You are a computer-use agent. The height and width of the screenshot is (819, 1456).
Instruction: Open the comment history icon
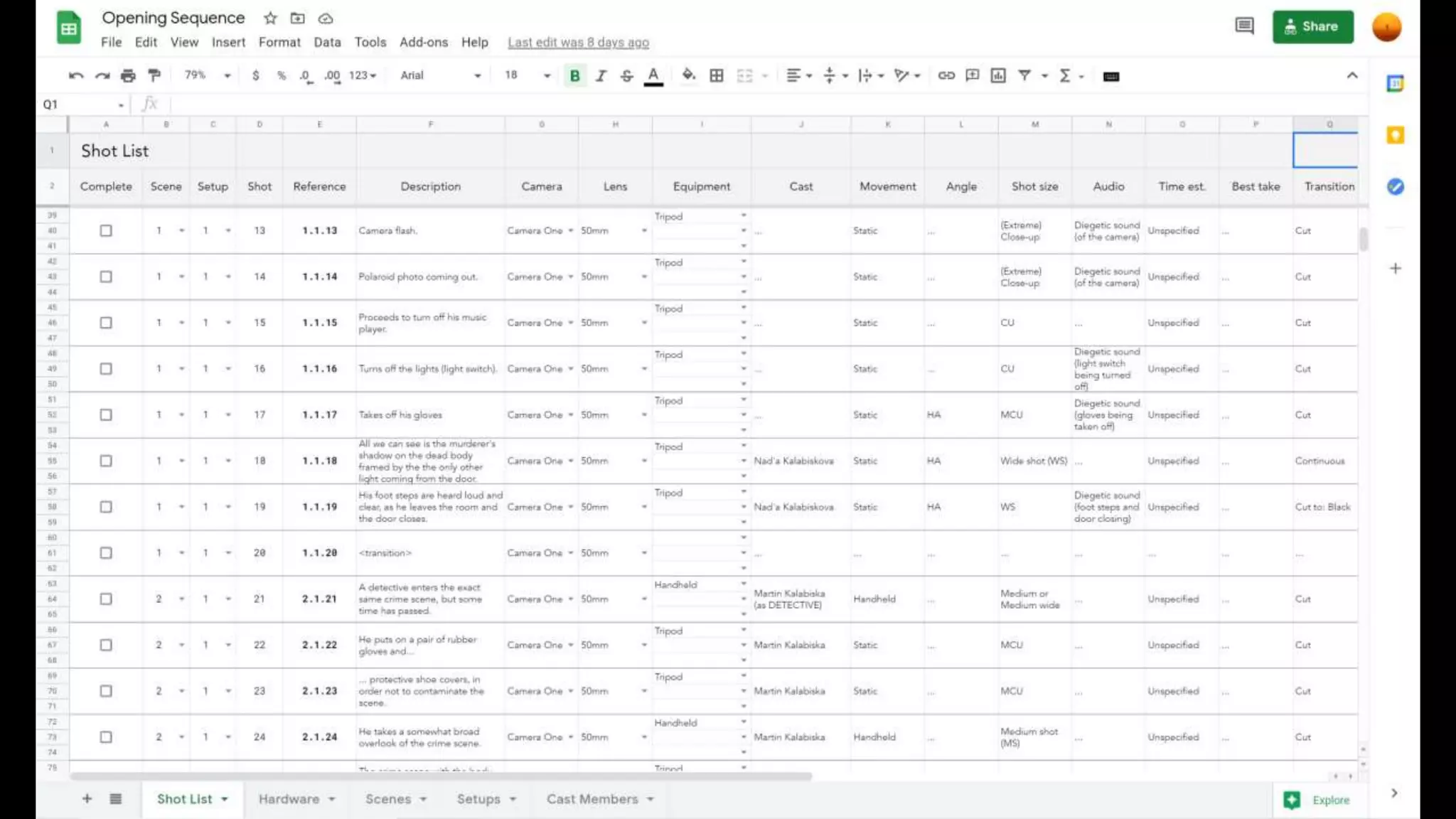(1244, 26)
